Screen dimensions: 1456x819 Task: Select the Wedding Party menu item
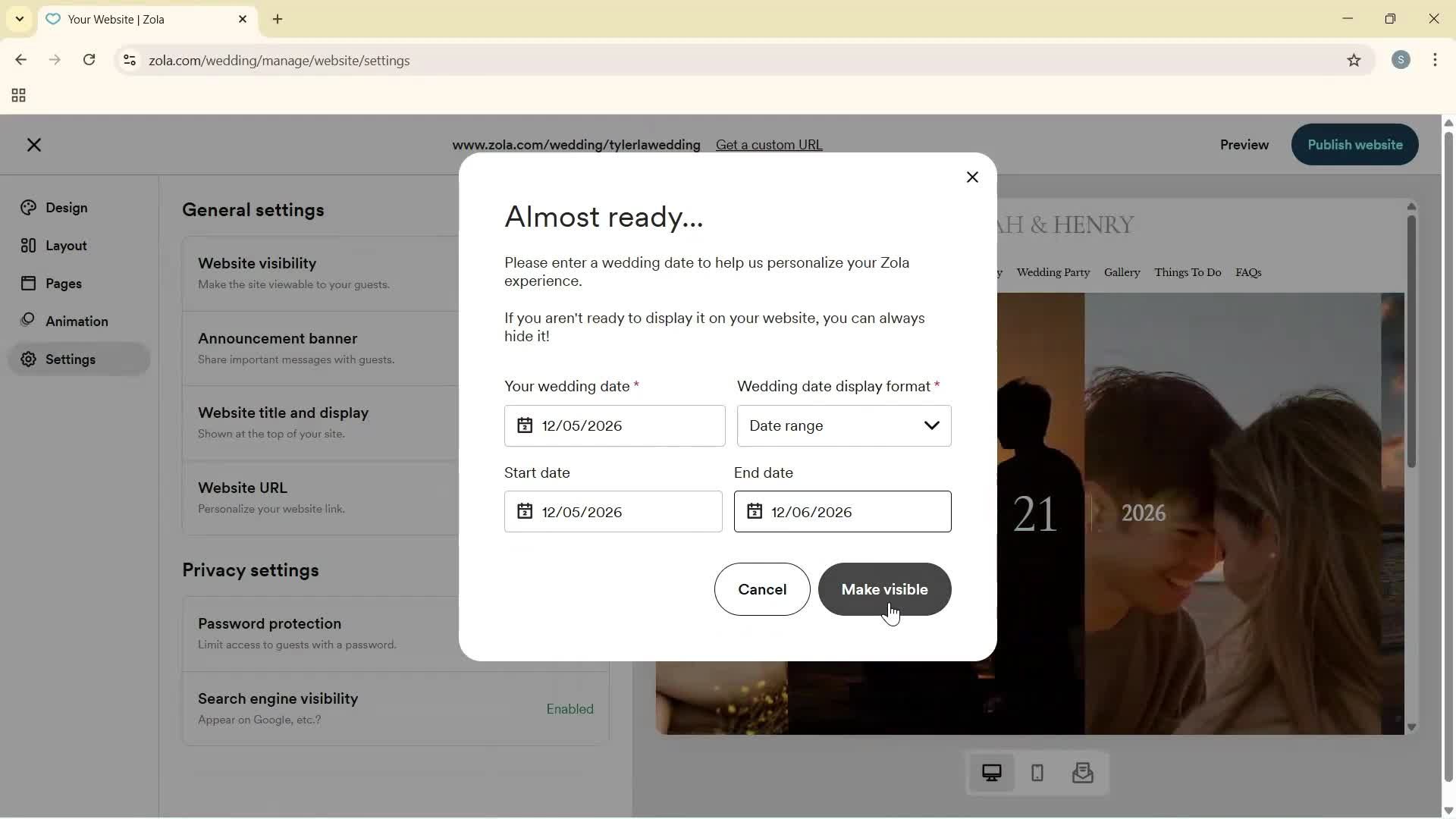tap(1053, 272)
